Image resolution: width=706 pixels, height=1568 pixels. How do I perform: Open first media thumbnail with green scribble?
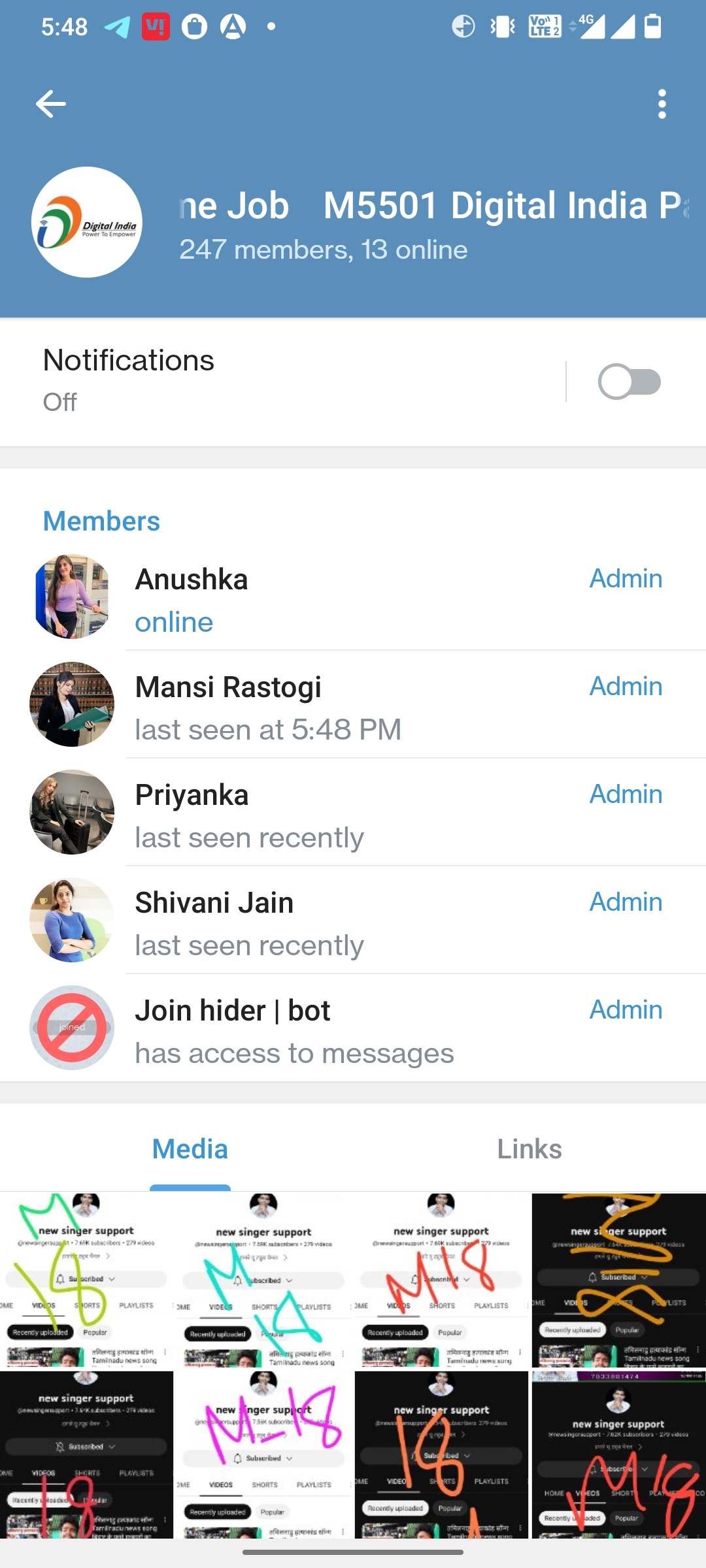(86, 1280)
